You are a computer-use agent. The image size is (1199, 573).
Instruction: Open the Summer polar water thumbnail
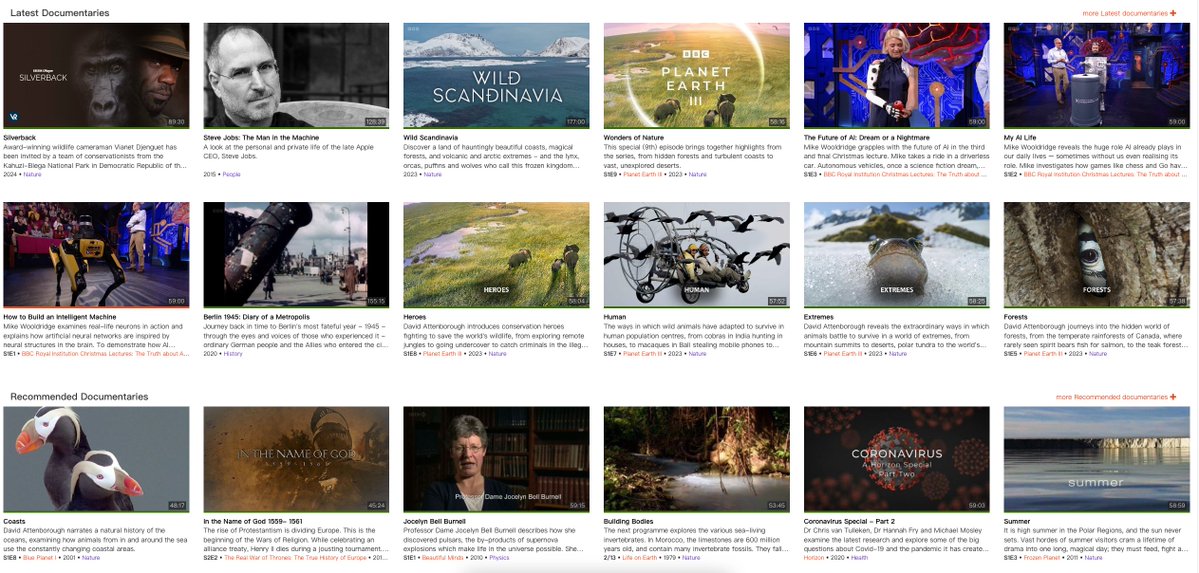tap(1097, 459)
